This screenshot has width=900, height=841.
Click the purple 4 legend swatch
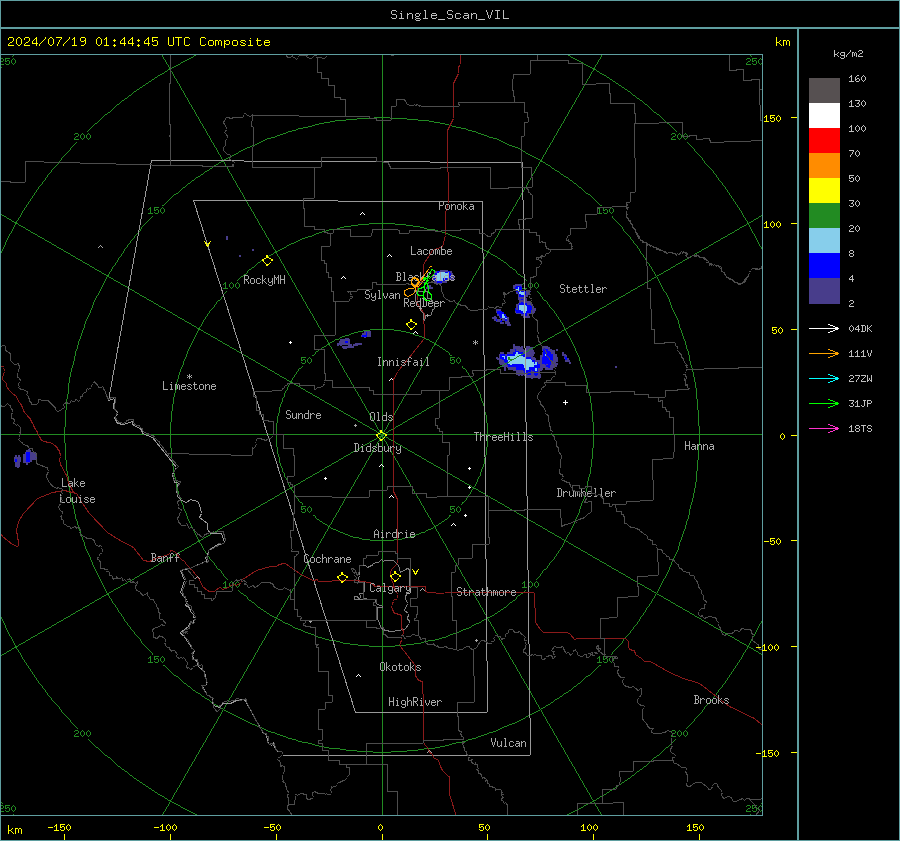point(824,290)
